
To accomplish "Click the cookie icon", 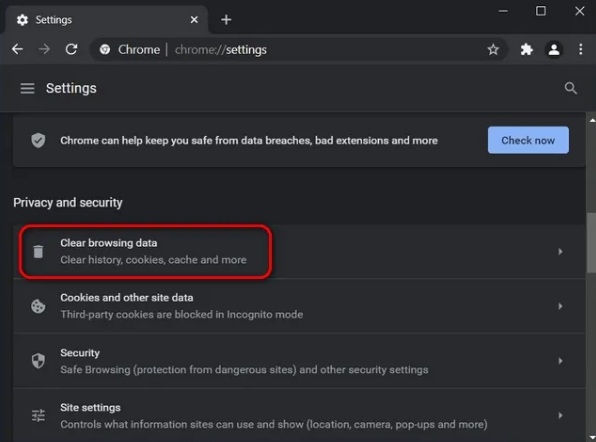I will [x=38, y=306].
